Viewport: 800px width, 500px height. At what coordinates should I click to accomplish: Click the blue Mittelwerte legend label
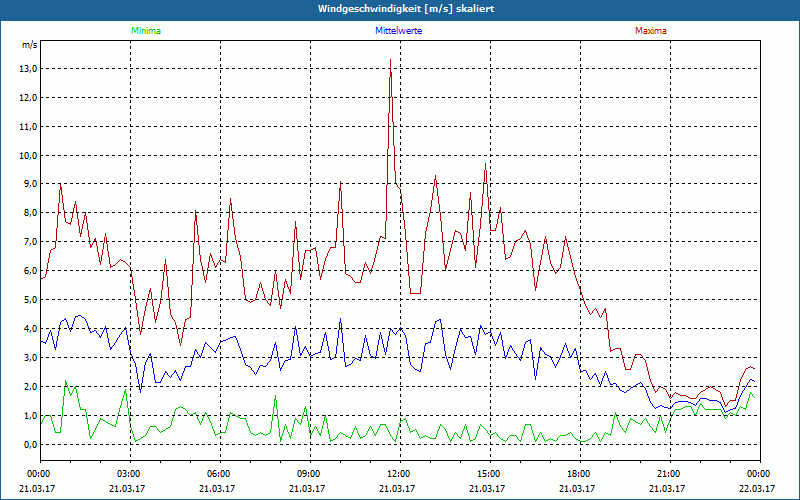click(x=398, y=31)
